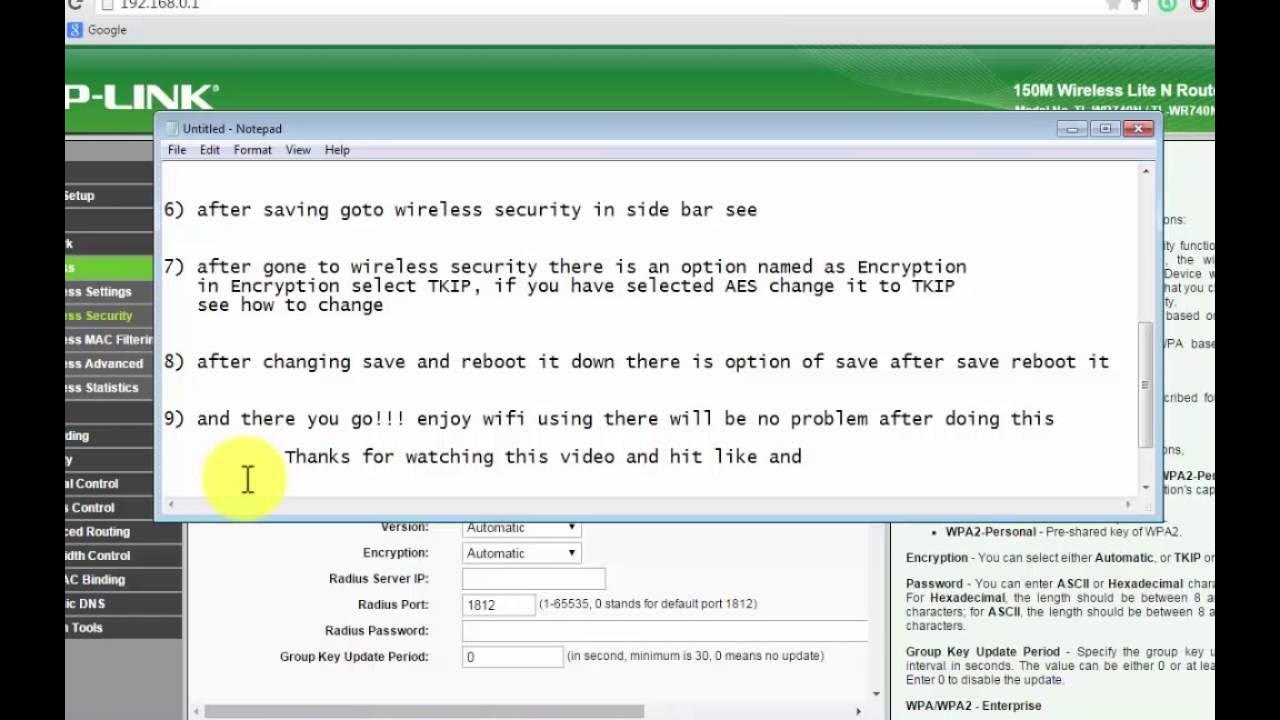The width and height of the screenshot is (1280, 720).
Task: Click Notepad's horizontal scrollbar right arrow
Action: (x=1129, y=505)
